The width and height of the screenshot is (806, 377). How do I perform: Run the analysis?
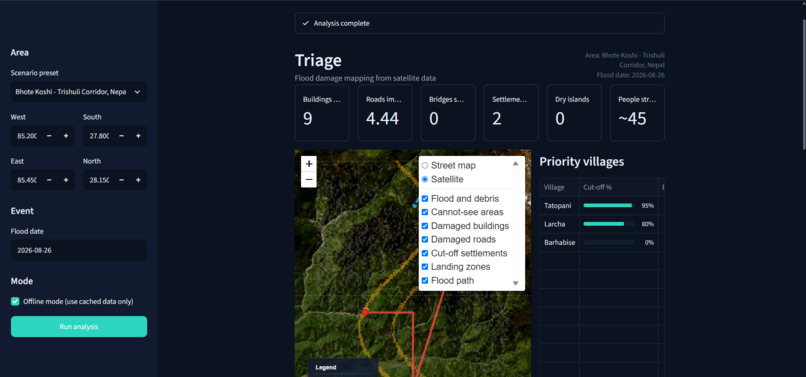click(x=79, y=327)
